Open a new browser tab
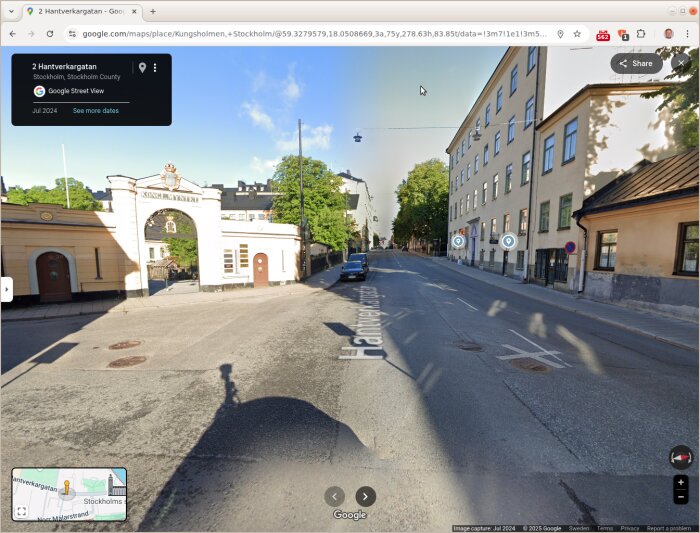 [153, 12]
